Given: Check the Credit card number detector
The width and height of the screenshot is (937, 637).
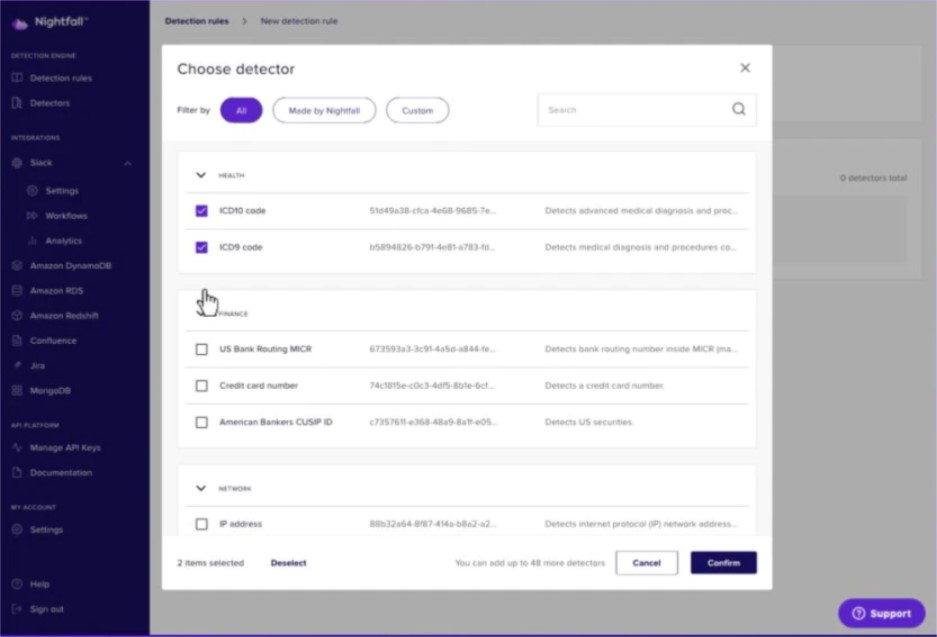Looking at the screenshot, I should click(x=201, y=385).
